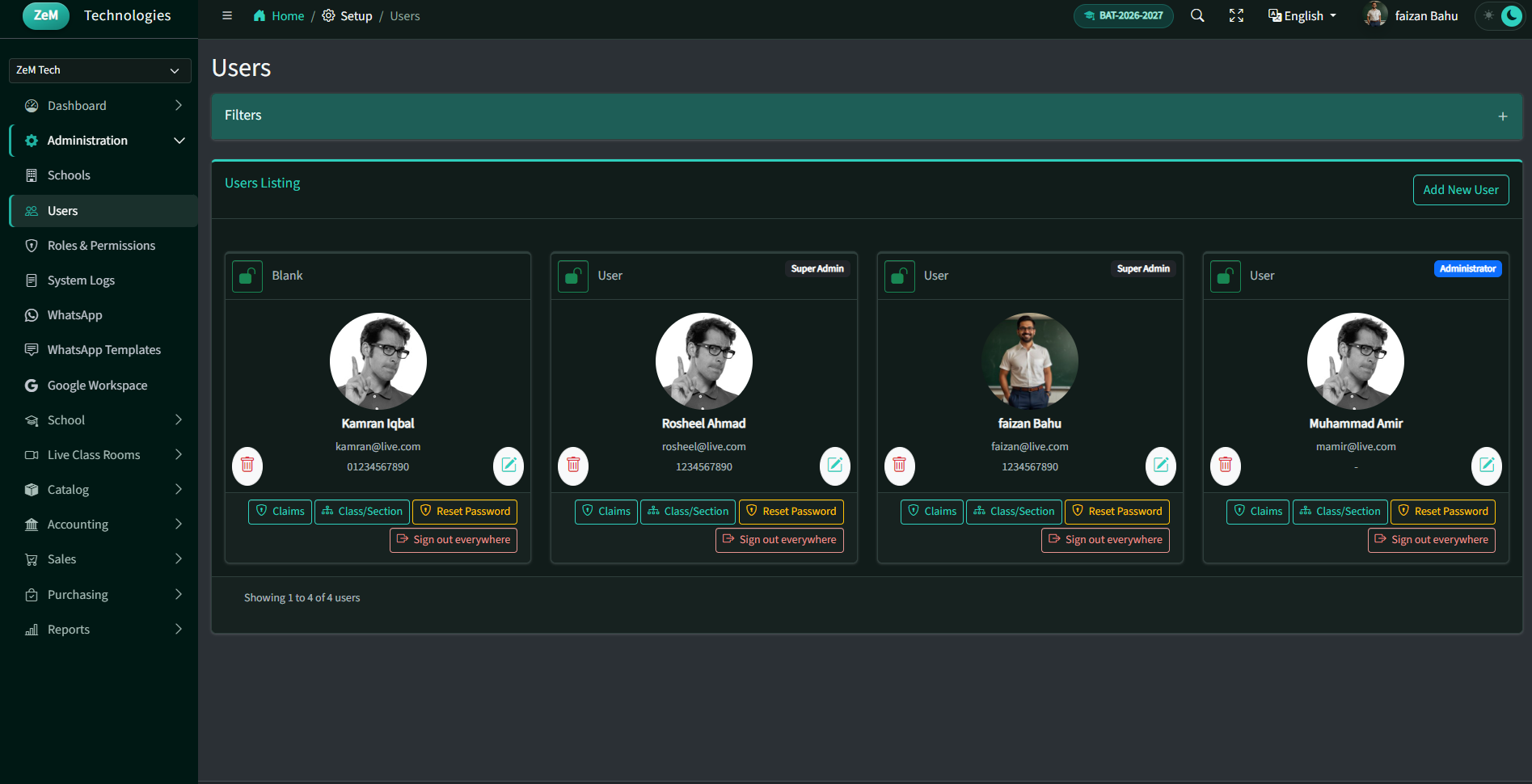Sign out everywhere for faizan Bahu
This screenshot has height=784, width=1532.
(1105, 540)
